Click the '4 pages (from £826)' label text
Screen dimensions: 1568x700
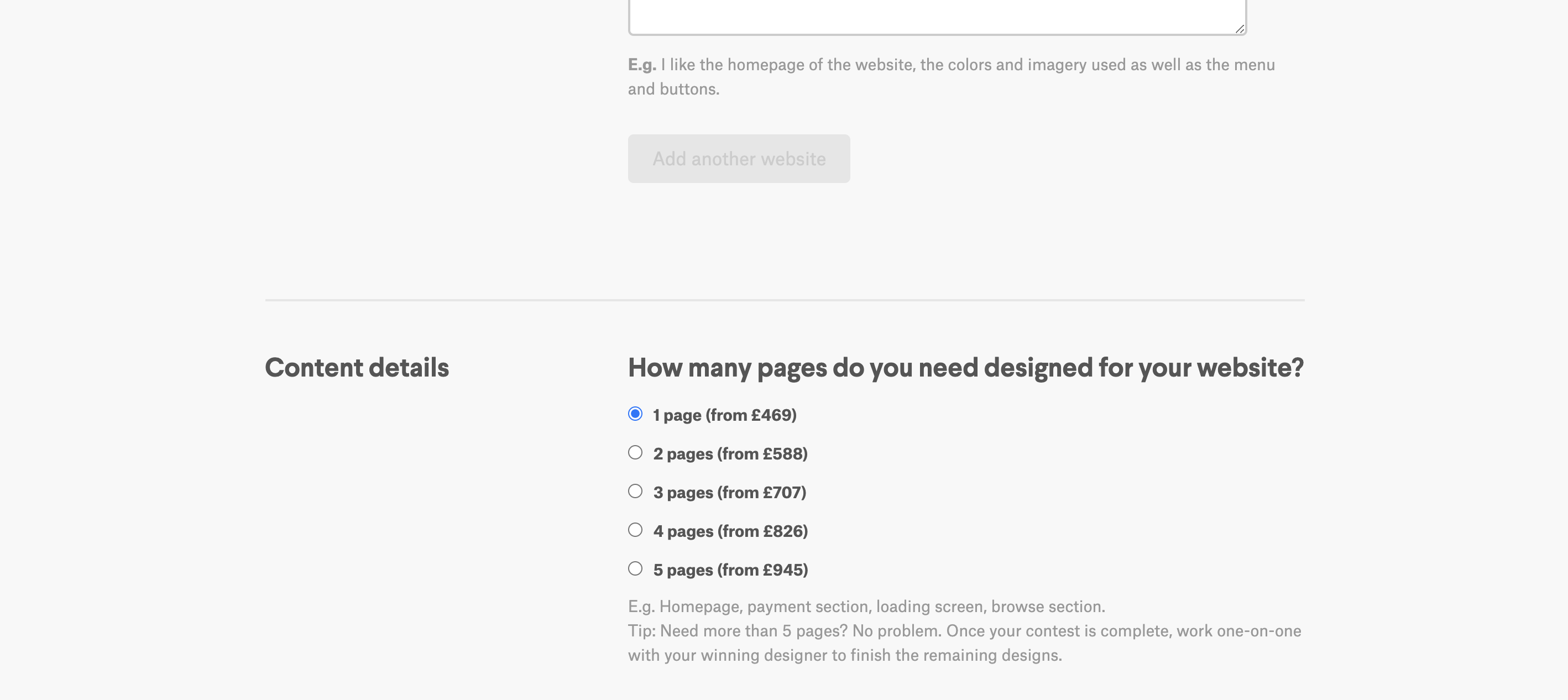730,531
